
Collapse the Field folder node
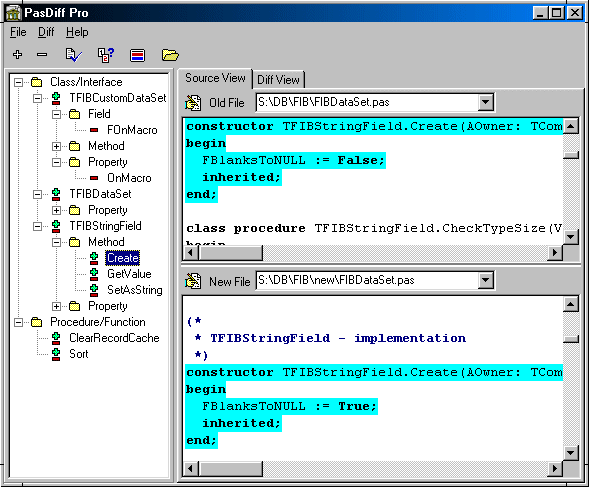pyautogui.click(x=56, y=114)
